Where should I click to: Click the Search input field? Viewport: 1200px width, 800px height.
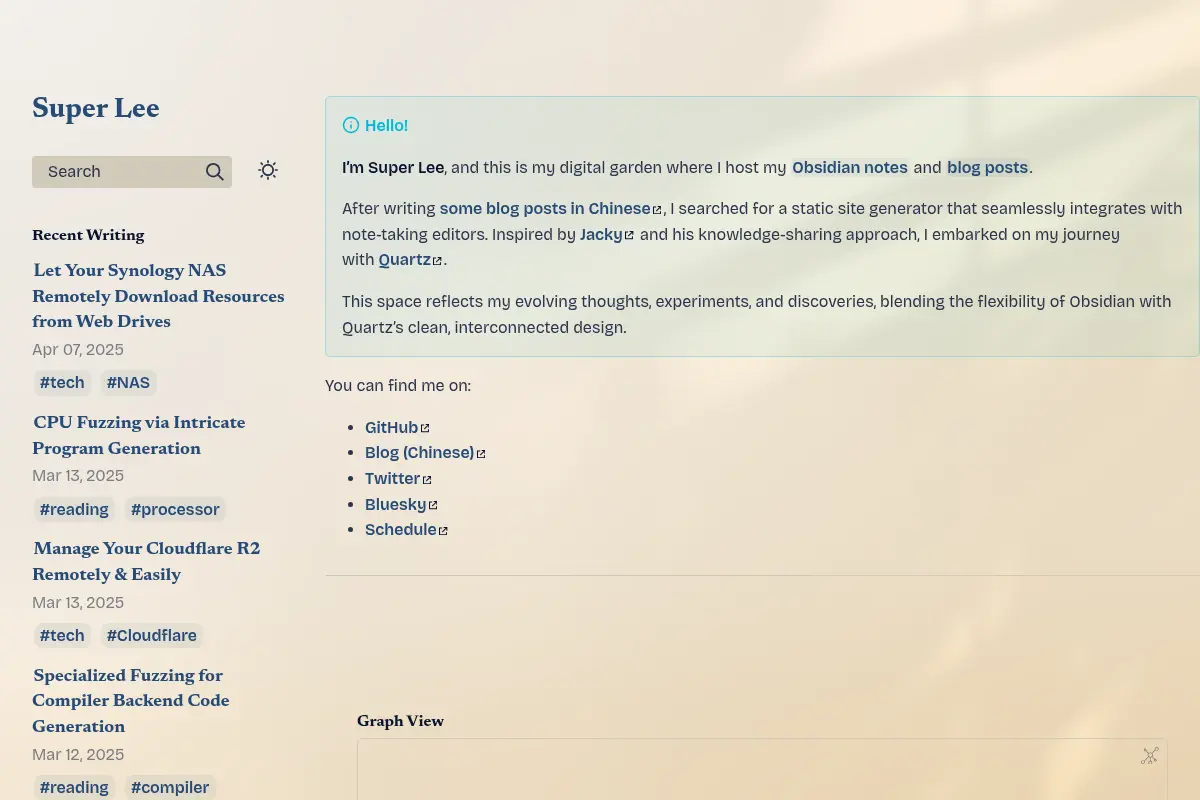(132, 172)
